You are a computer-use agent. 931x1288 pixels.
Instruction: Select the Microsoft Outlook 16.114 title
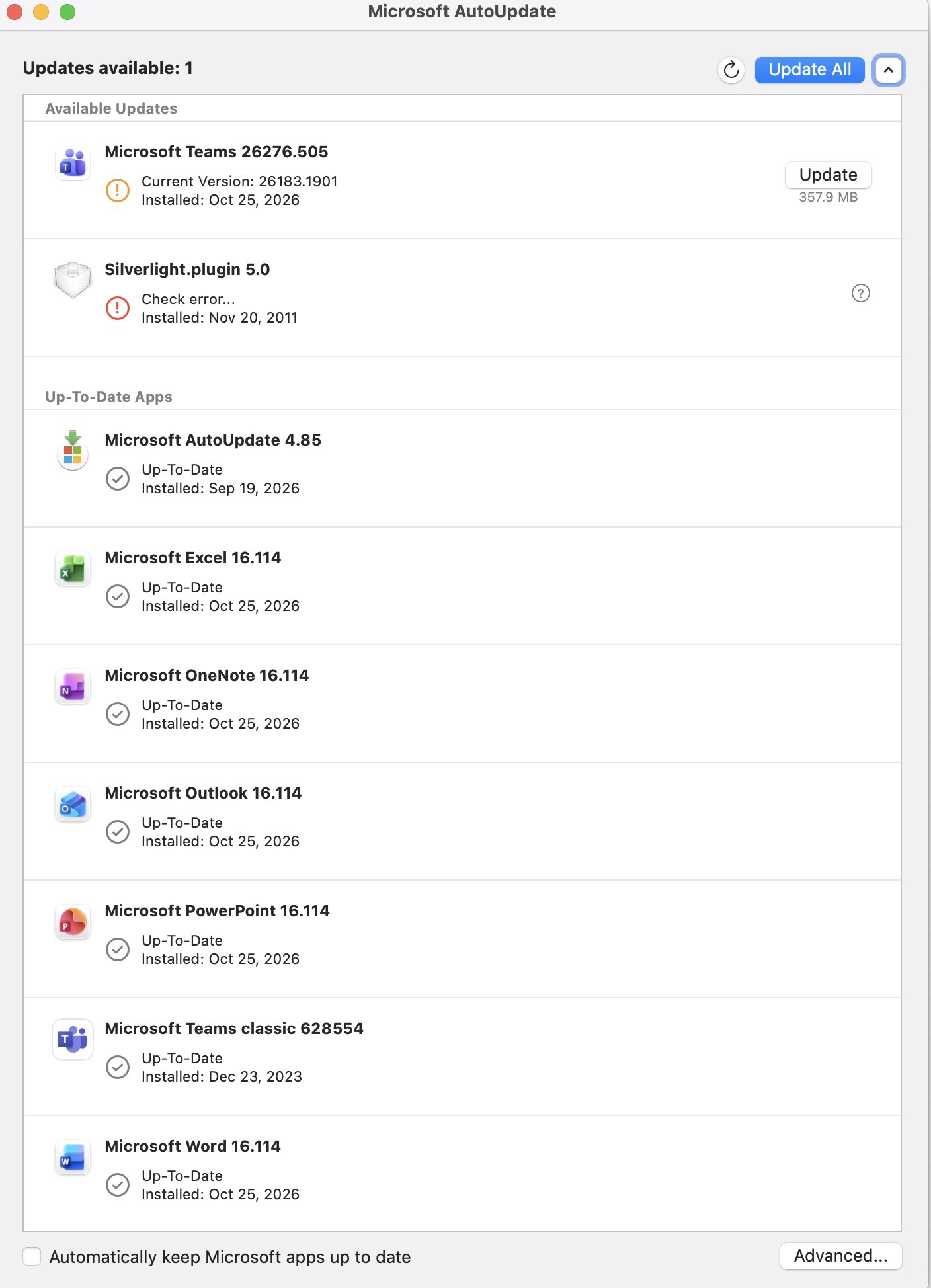pos(203,793)
